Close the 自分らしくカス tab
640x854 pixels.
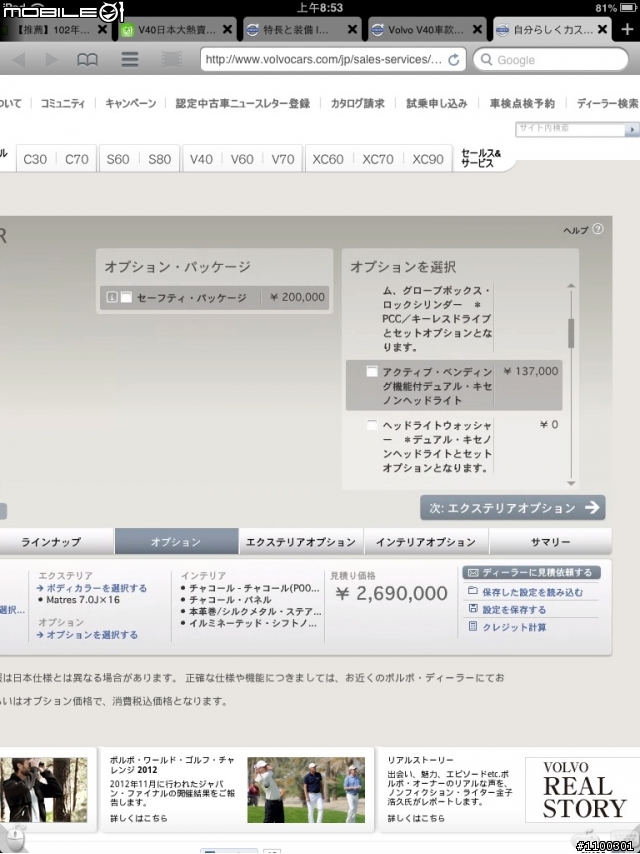point(602,29)
